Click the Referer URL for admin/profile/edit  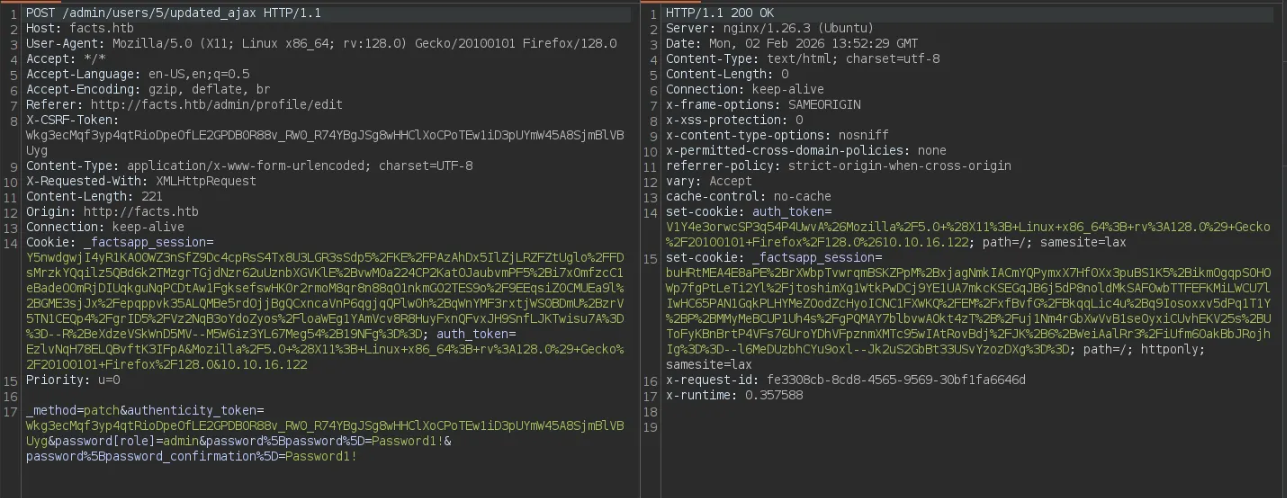tap(216, 105)
